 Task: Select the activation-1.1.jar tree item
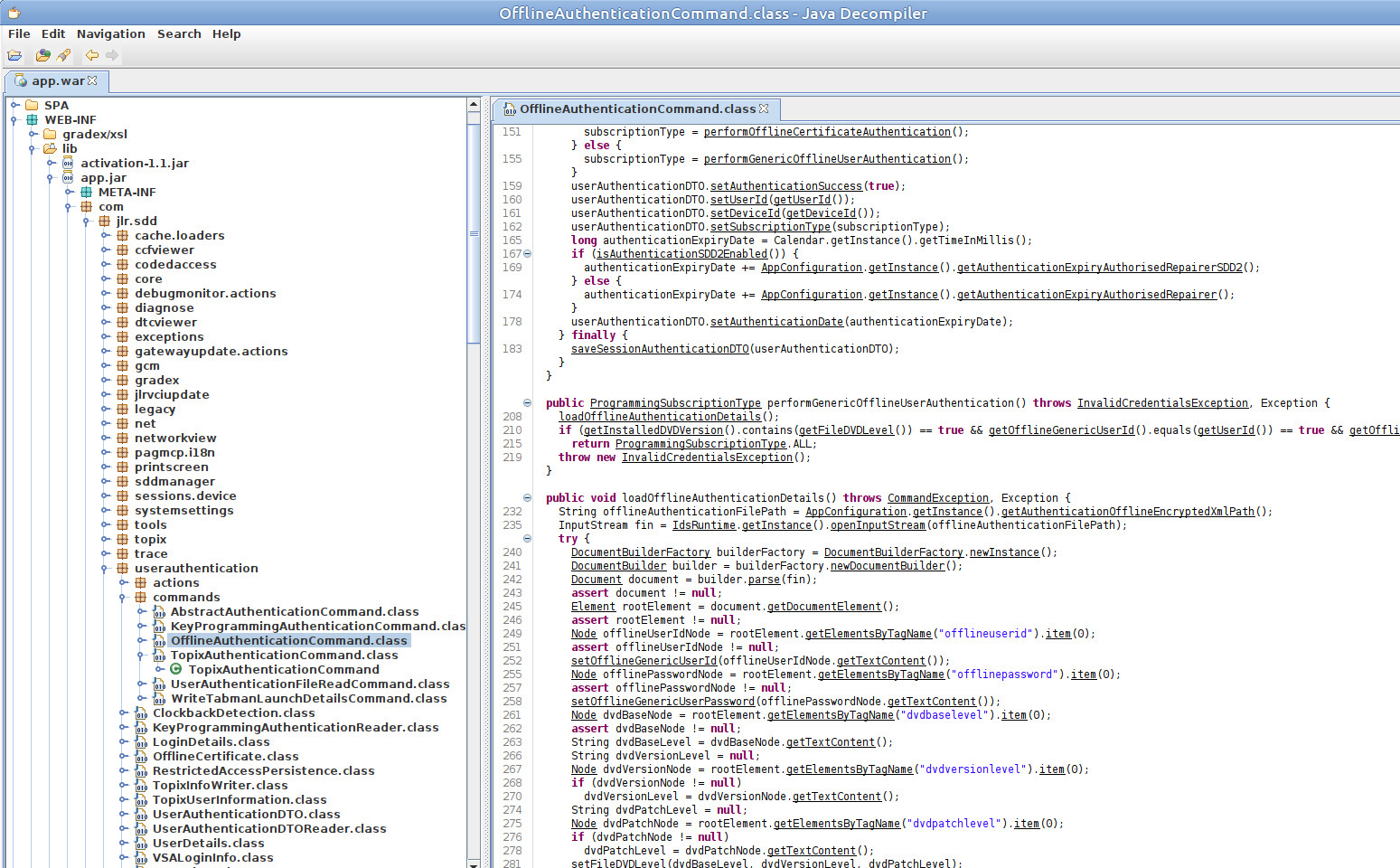pyautogui.click(x=134, y=164)
